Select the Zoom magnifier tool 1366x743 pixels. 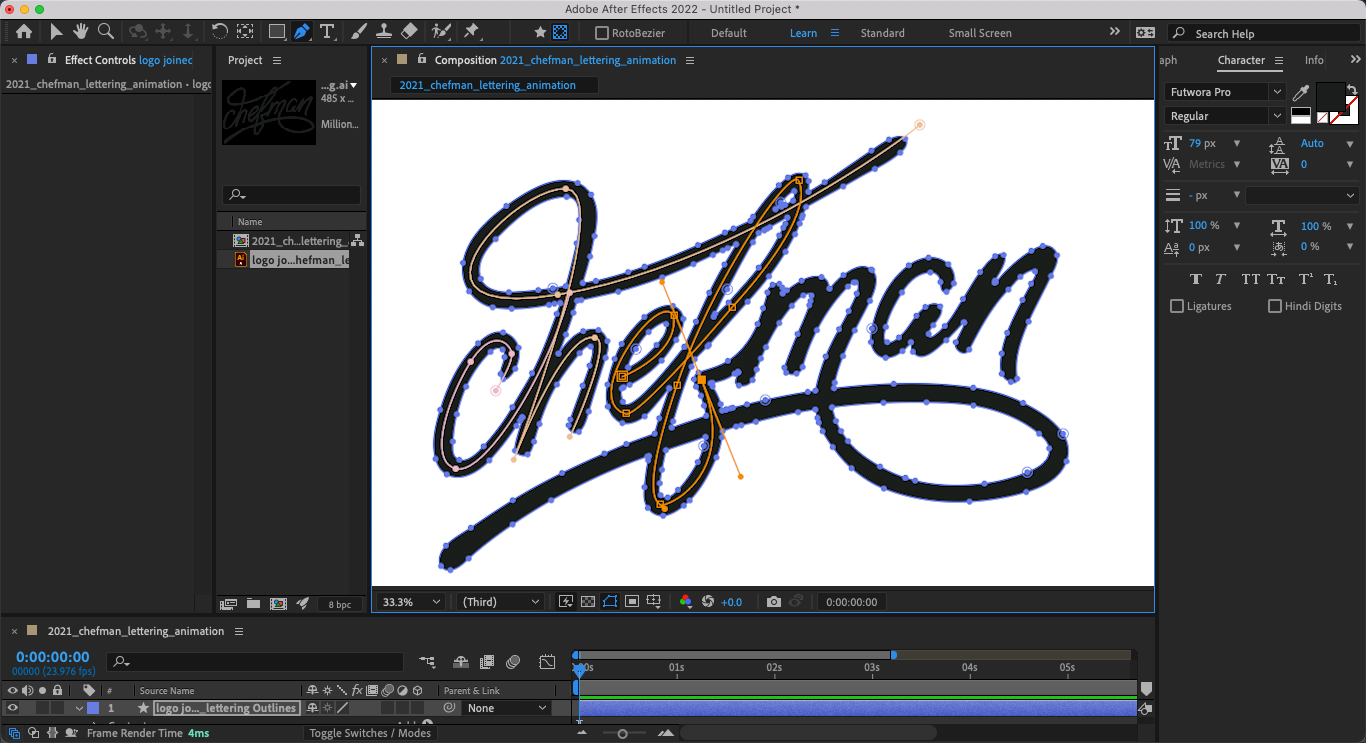105,32
